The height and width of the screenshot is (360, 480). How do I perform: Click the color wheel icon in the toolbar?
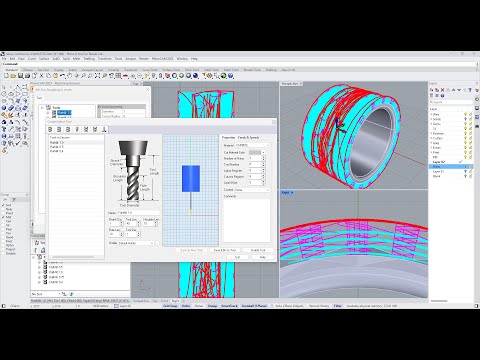(x=175, y=76)
